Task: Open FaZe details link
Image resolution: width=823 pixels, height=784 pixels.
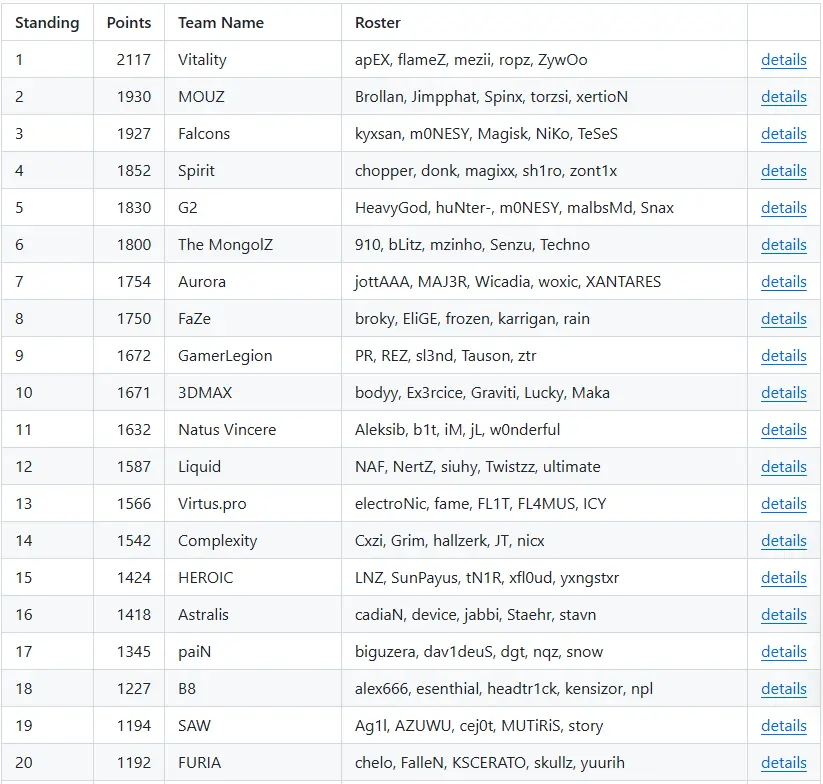Action: [783, 319]
